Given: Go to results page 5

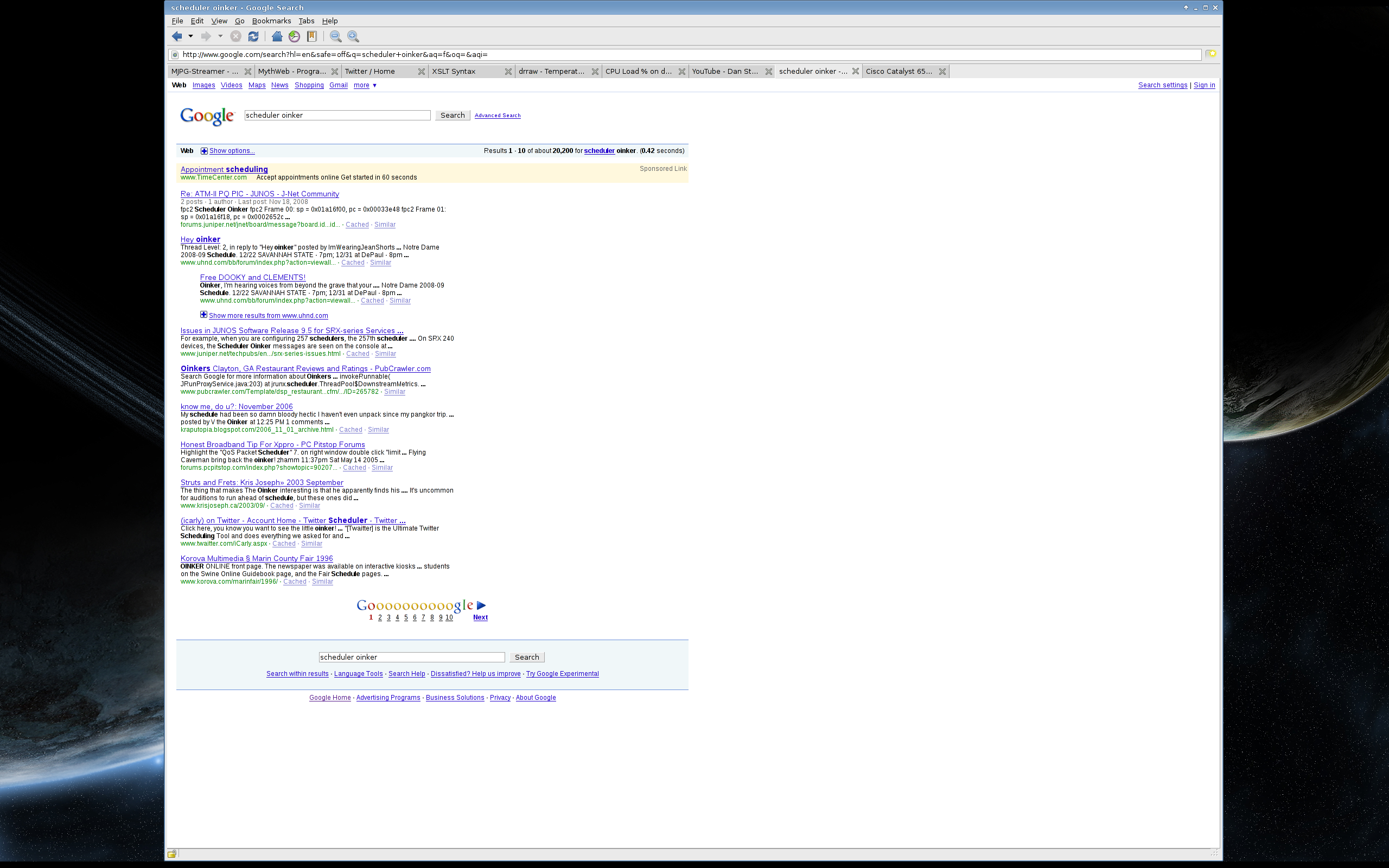Looking at the screenshot, I should 406,617.
